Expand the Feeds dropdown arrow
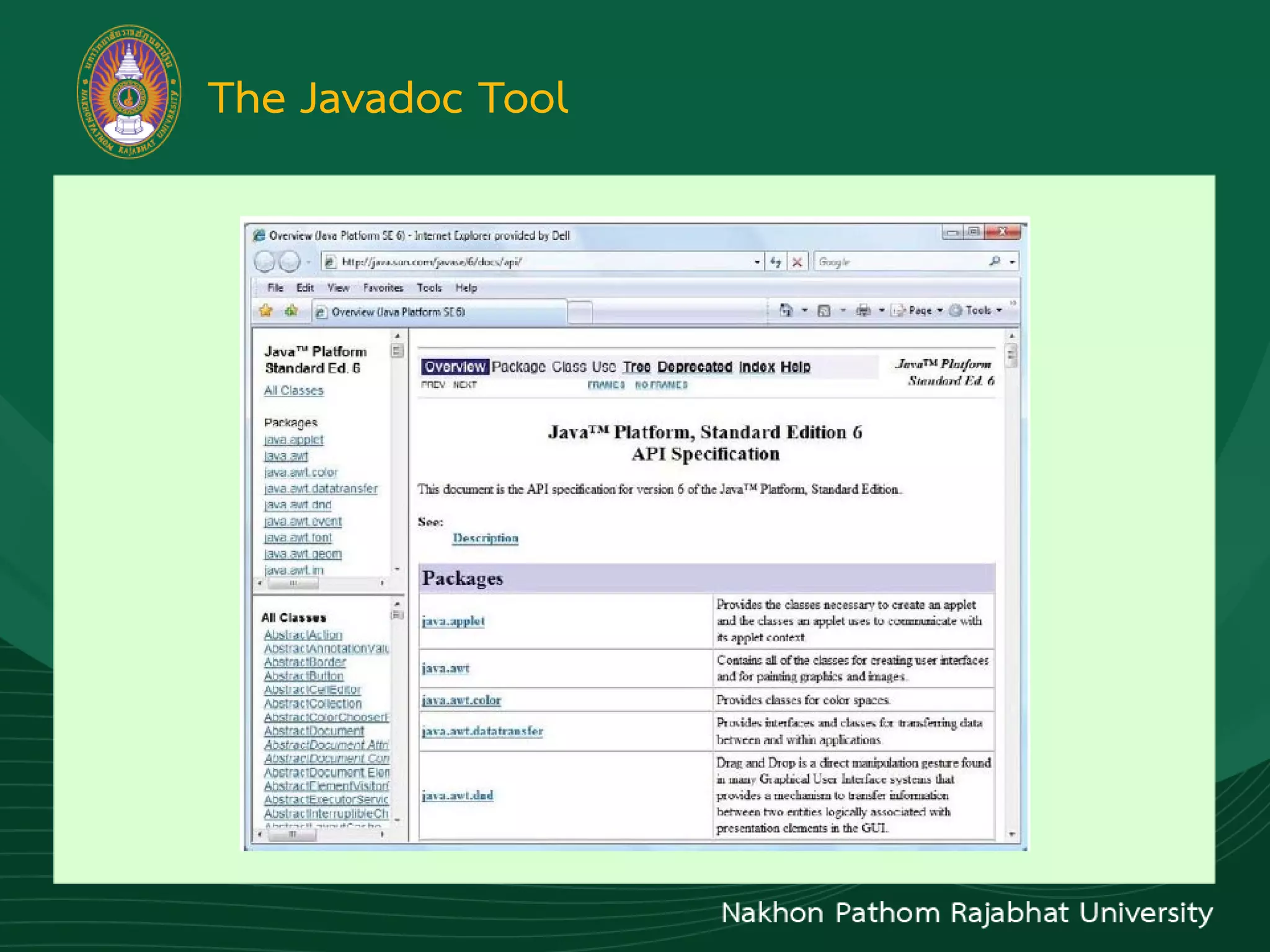Image resolution: width=1270 pixels, height=952 pixels. [843, 311]
